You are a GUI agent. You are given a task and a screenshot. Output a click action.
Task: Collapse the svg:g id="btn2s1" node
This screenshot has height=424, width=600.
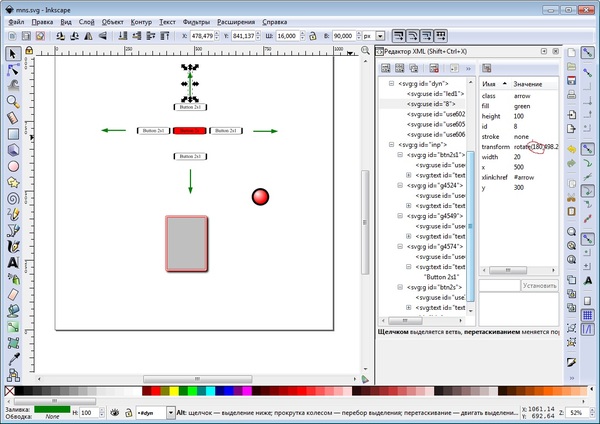tap(399, 155)
